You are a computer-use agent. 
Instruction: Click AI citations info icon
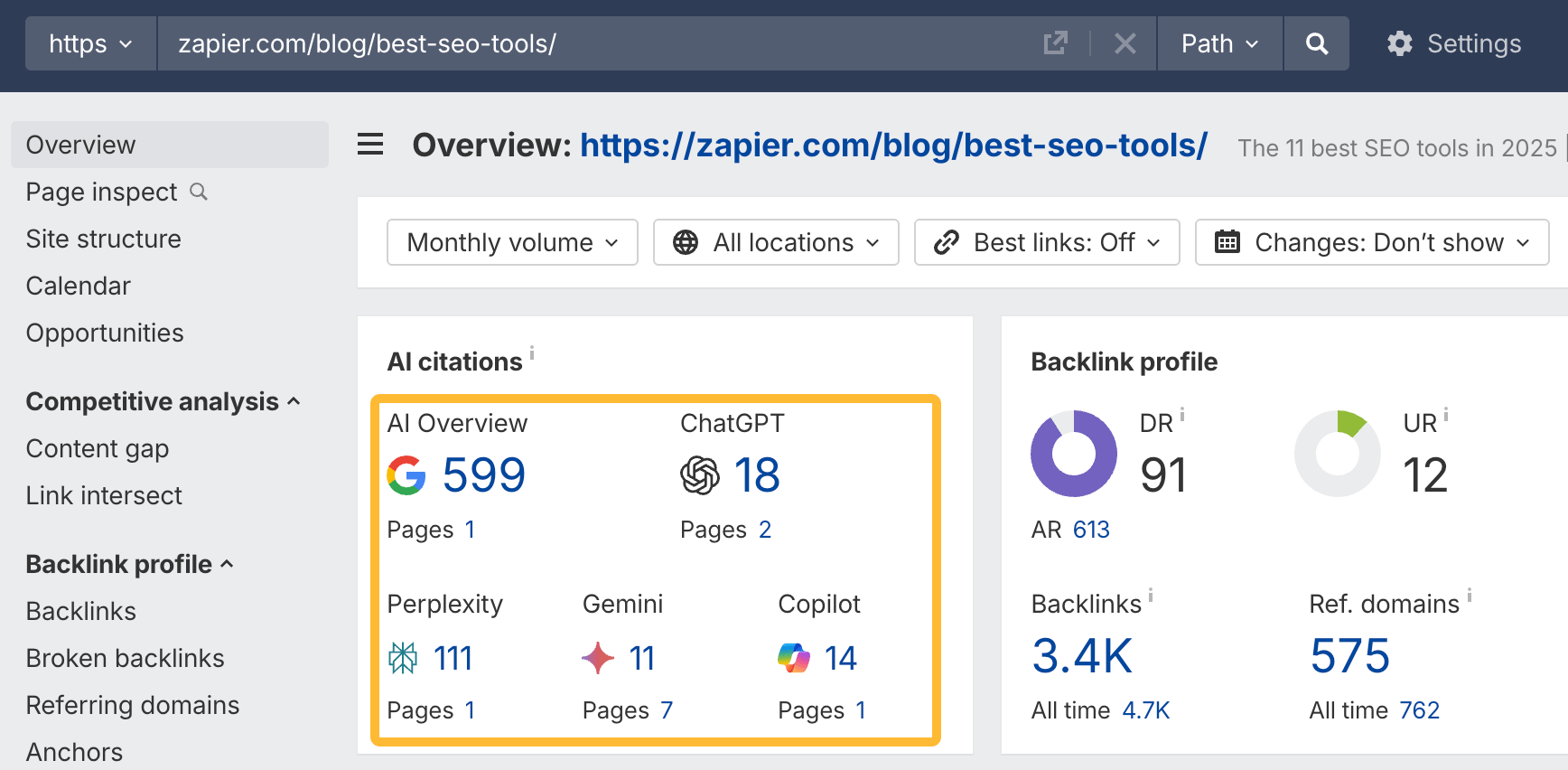[532, 352]
